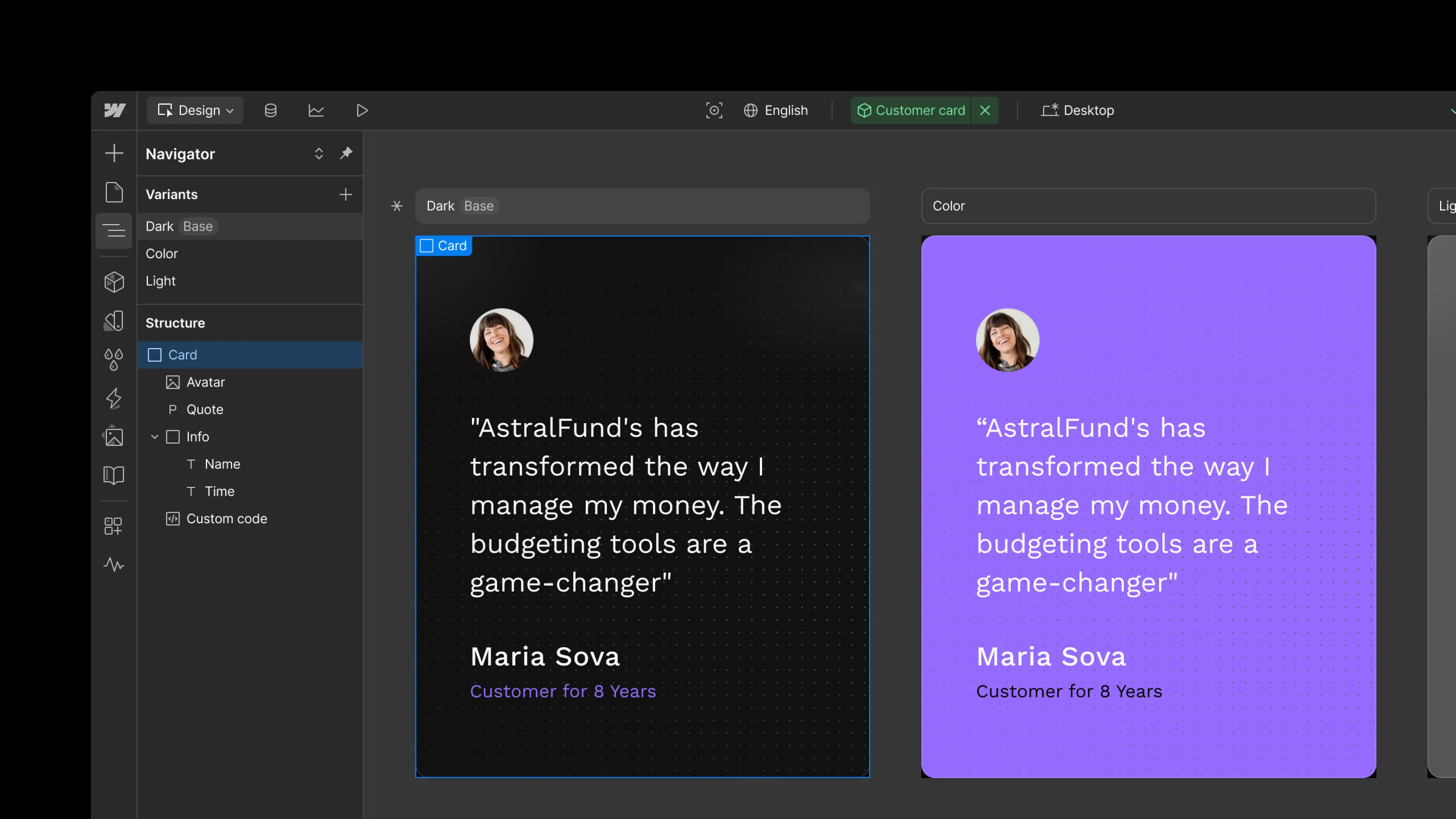Click the asterisk icon beside Dark Base

click(x=397, y=206)
